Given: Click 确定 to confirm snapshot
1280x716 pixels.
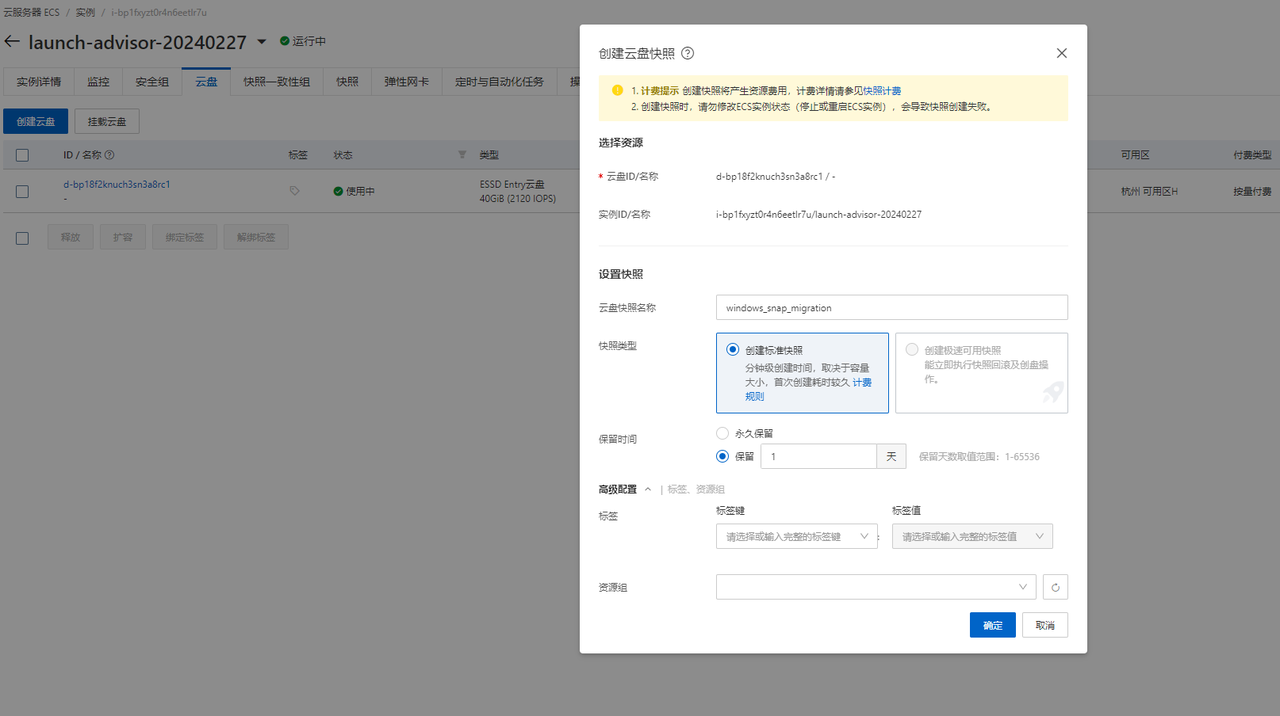Looking at the screenshot, I should tap(993, 625).
